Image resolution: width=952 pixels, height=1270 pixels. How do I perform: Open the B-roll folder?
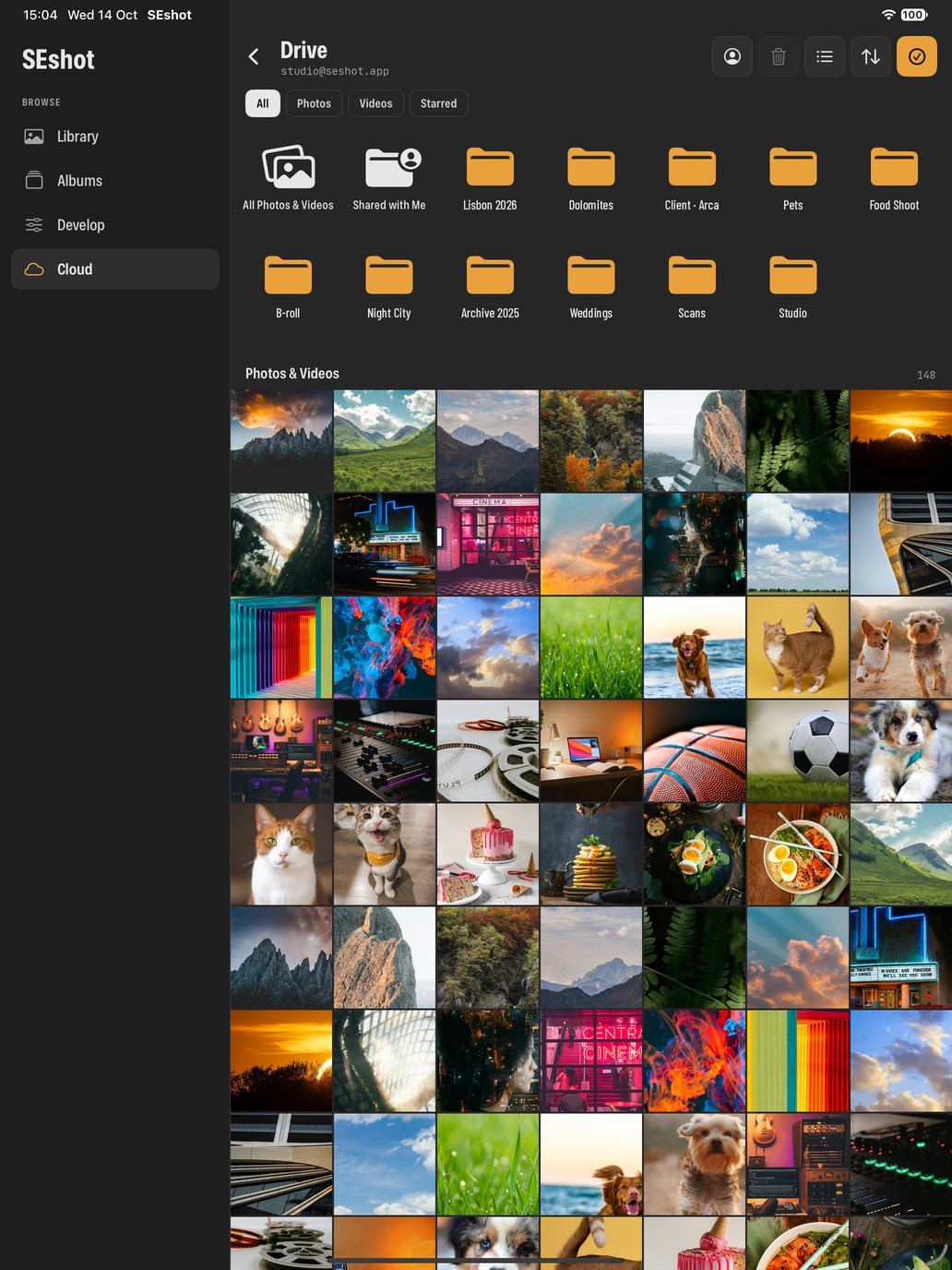(x=289, y=286)
